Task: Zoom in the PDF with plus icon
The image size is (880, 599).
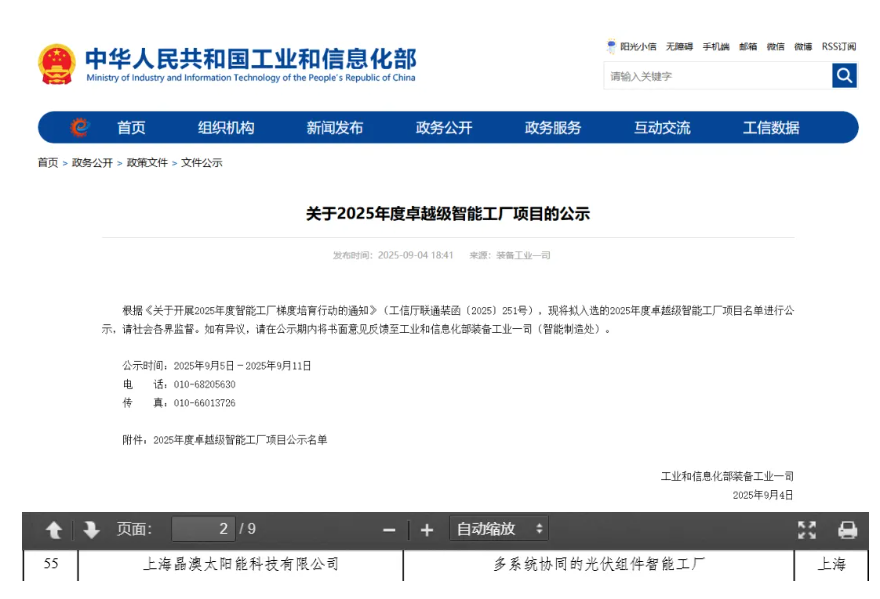Action: point(427,529)
